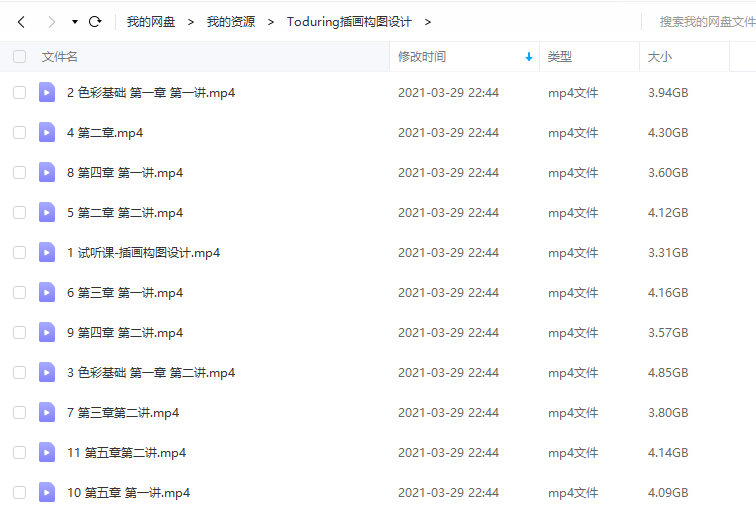The width and height of the screenshot is (756, 528).
Task: Open file 7 第三章第二讲.mp4
Action: pos(123,413)
